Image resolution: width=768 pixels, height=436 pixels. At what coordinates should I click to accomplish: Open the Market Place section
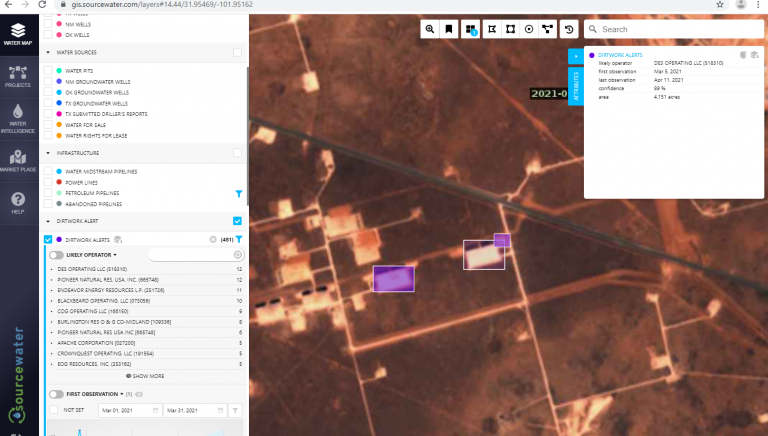click(18, 161)
